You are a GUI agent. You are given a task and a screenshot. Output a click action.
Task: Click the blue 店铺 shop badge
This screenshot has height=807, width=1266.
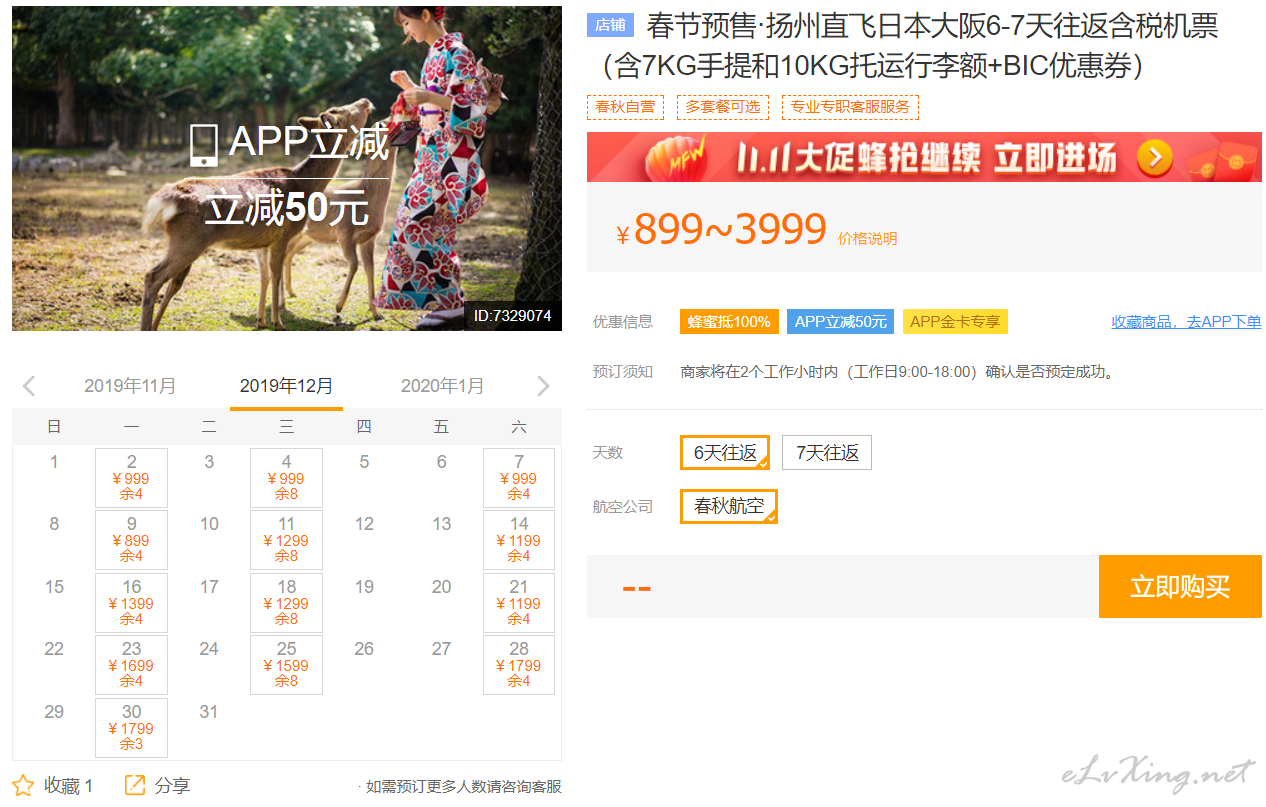click(610, 26)
